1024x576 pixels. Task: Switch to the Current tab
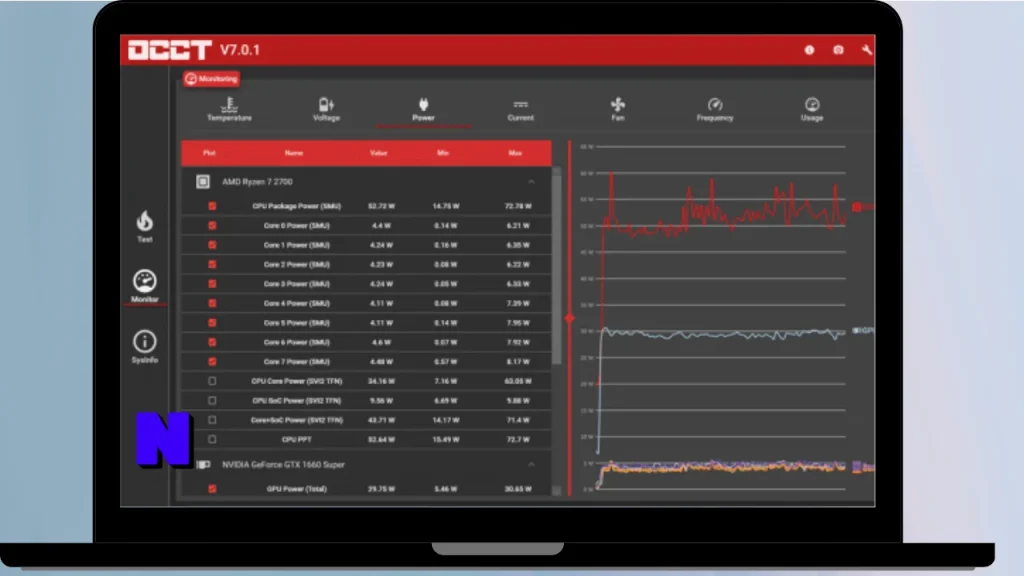coord(520,109)
